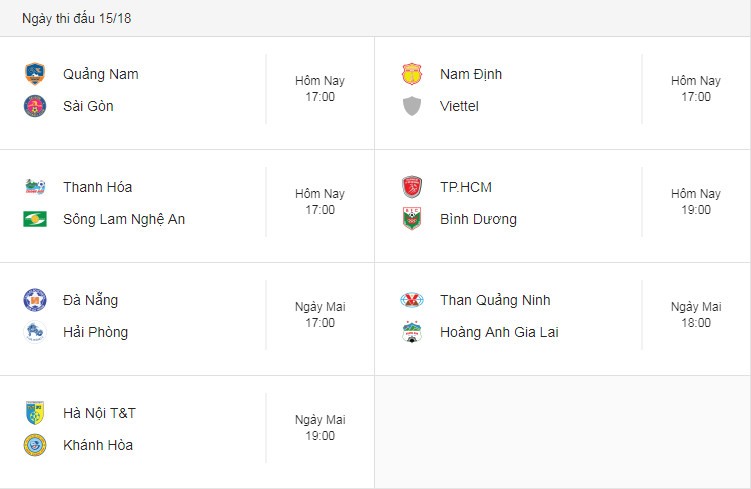Click the Thanh Hóa club logo
Screen dimensions: 751x489
(x=35, y=187)
